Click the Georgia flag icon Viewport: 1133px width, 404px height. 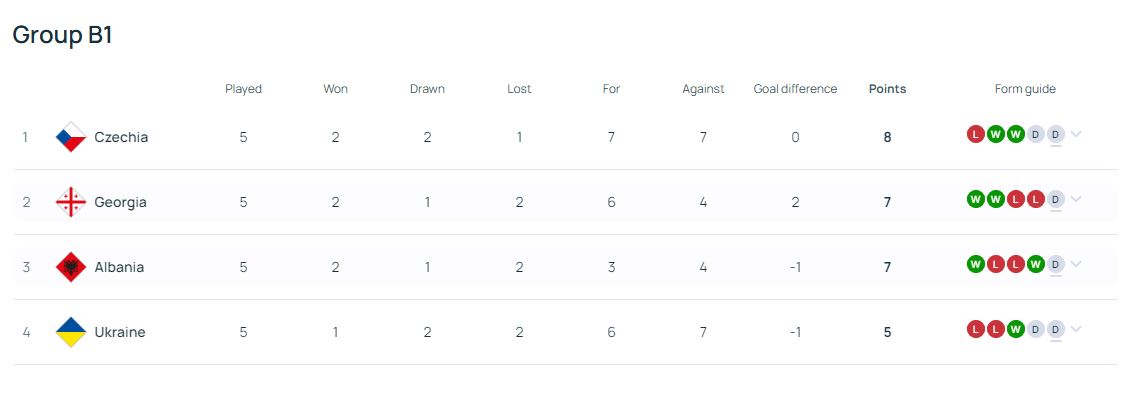(x=71, y=202)
